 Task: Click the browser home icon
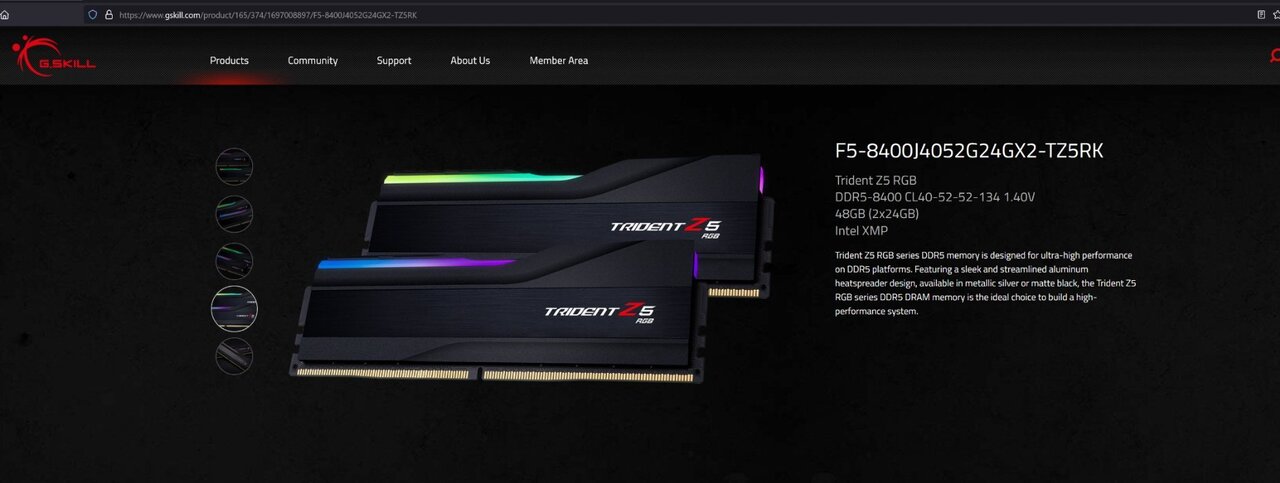(x=5, y=15)
